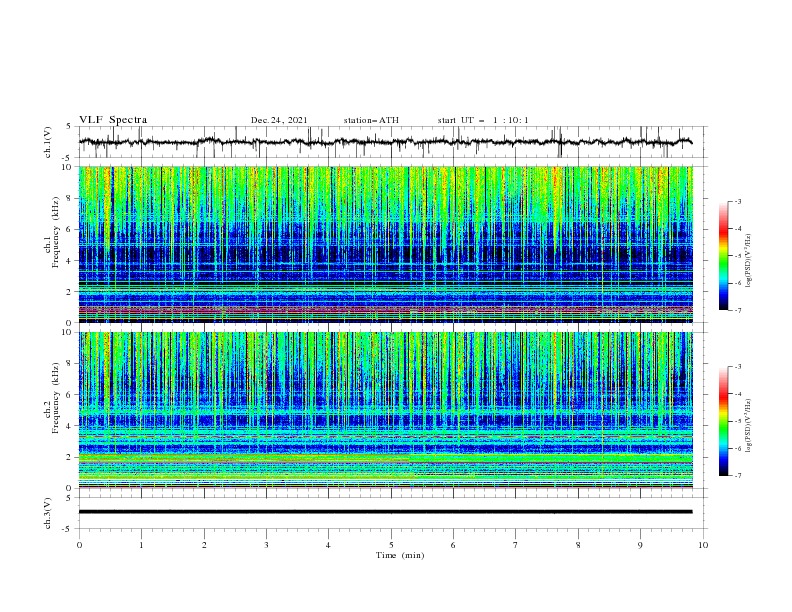The width and height of the screenshot is (792, 612).
Task: Click the log(PSD) label beside ch.2 colorbar
Action: [x=750, y=425]
